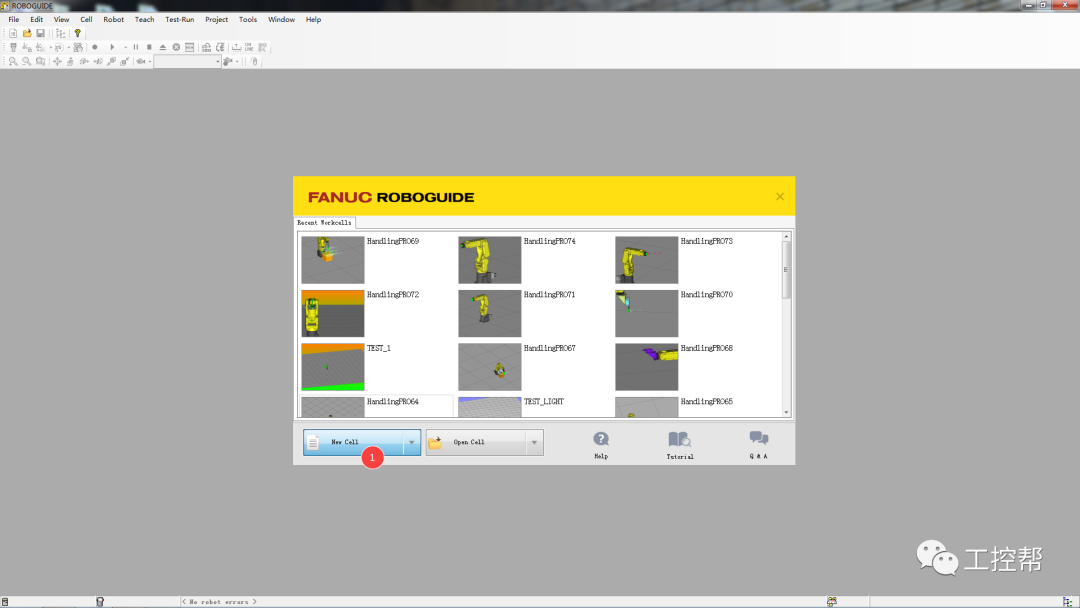Open the Cell menu
Viewport: 1080px width, 608px height.
tap(86, 19)
